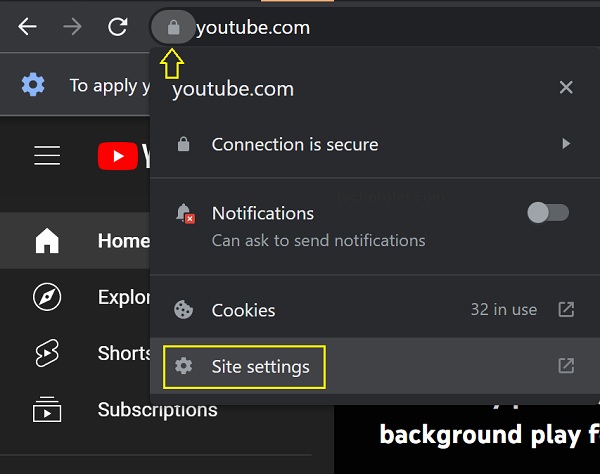Go back with the browser back arrow
This screenshot has width=600, height=474.
click(x=27, y=27)
